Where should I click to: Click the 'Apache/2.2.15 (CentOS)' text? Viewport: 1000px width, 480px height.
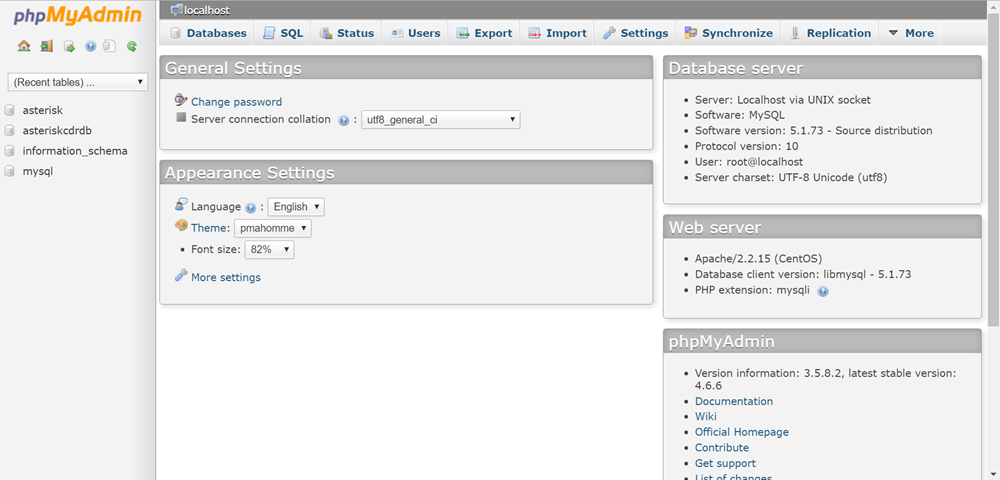(x=758, y=259)
